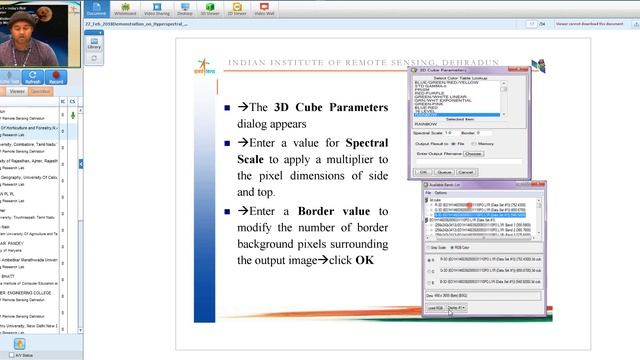Collapse the left panel with the blue arrow handle

click(81, 164)
